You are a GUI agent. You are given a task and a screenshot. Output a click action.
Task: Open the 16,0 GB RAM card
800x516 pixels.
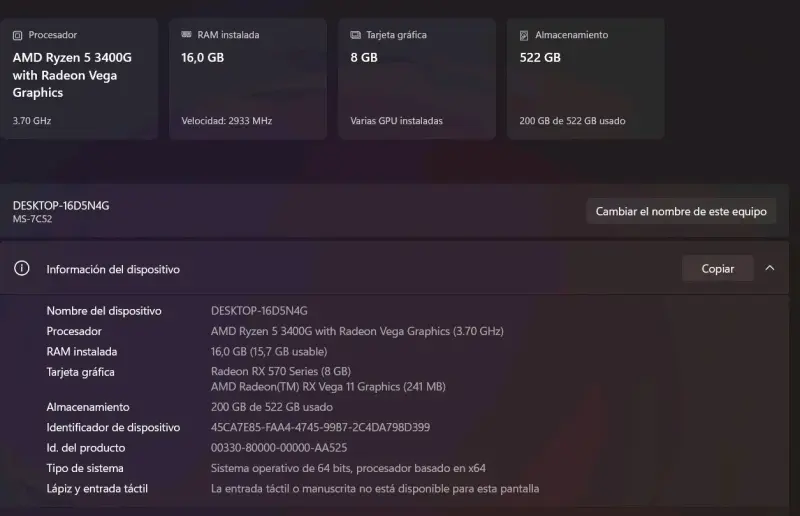[248, 79]
